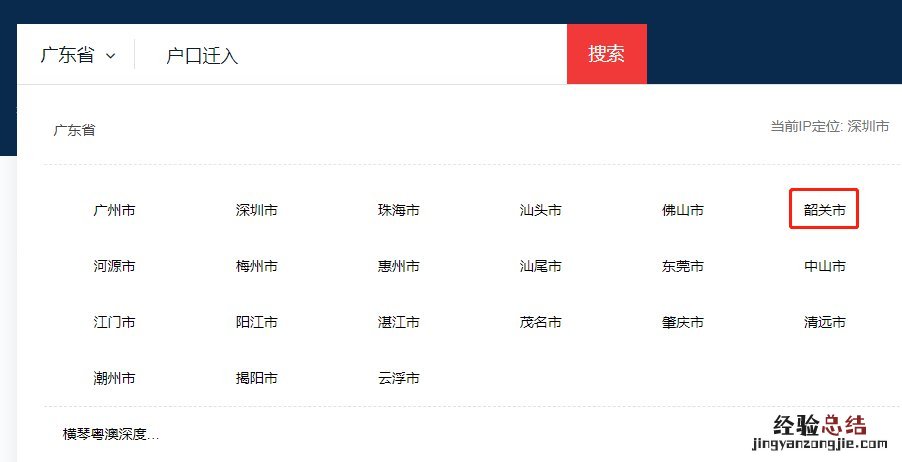This screenshot has height=462, width=902.
Task: Choose 河源市 city
Action: pos(114,266)
